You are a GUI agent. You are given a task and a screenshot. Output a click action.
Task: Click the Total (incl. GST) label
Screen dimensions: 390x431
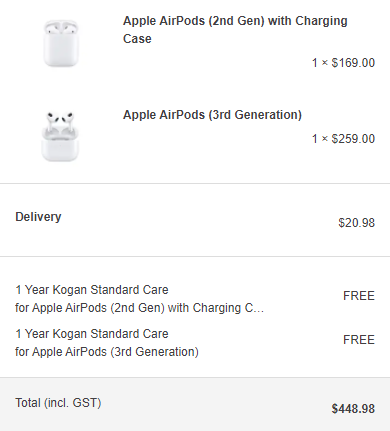(x=58, y=403)
